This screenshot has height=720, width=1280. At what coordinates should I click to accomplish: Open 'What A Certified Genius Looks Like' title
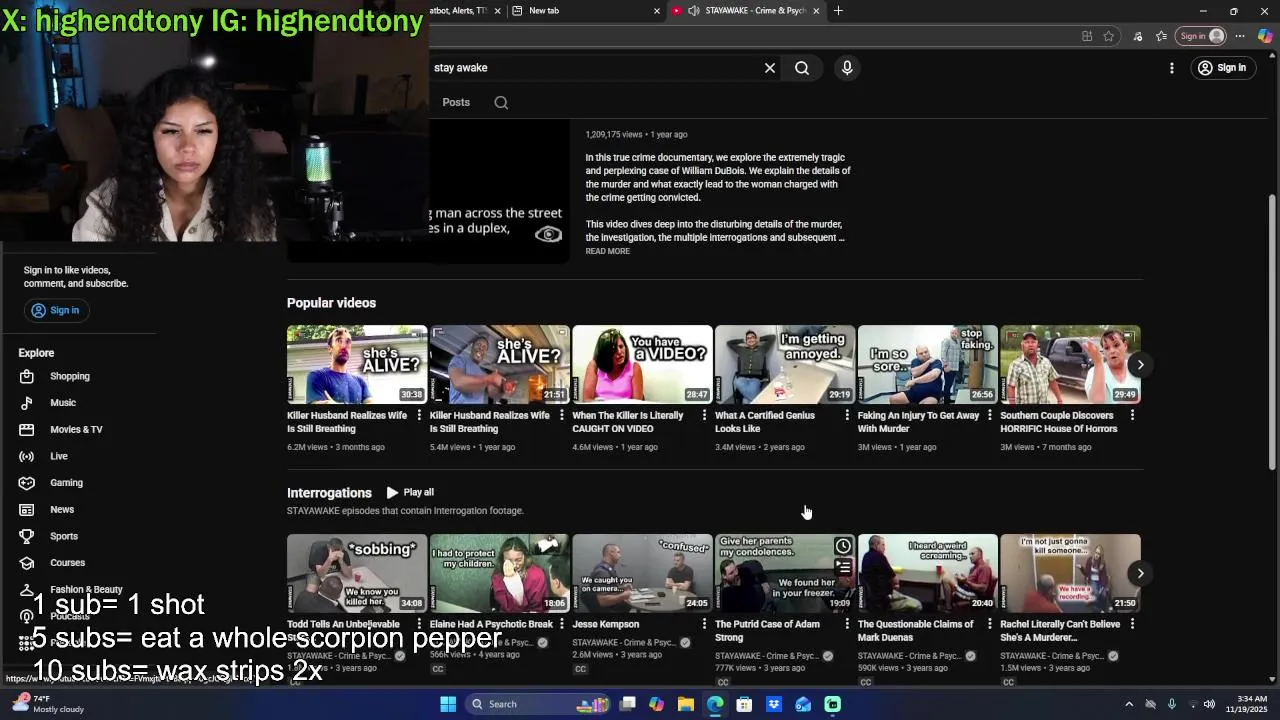pos(765,422)
